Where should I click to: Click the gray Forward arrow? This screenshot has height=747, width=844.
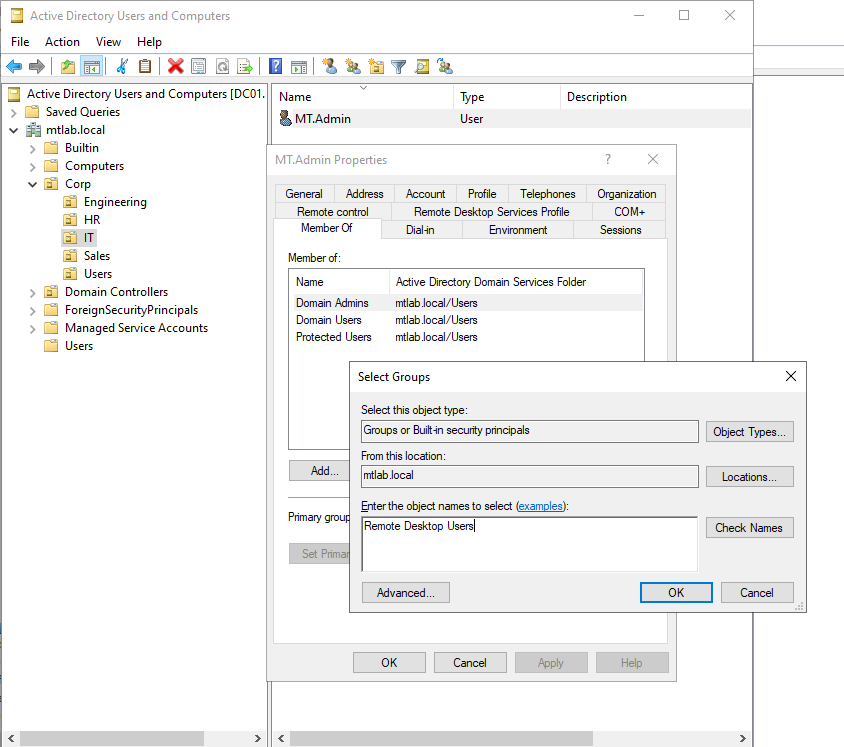click(37, 67)
